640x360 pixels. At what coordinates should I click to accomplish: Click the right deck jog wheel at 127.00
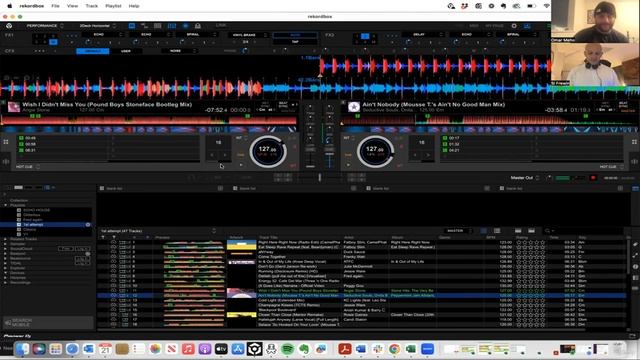click(x=375, y=151)
